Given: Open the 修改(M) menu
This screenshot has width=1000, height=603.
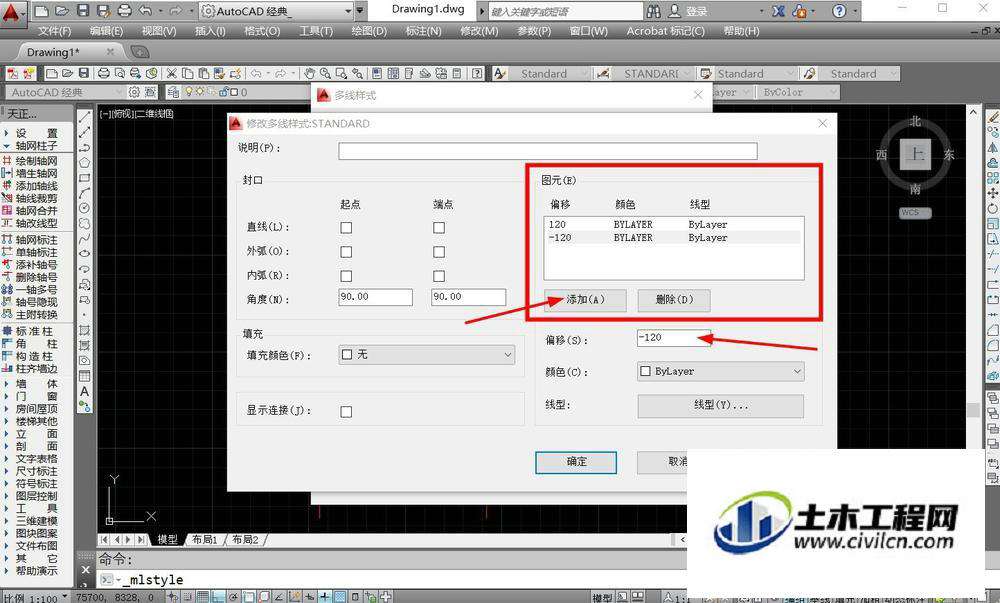Looking at the screenshot, I should pos(479,31).
